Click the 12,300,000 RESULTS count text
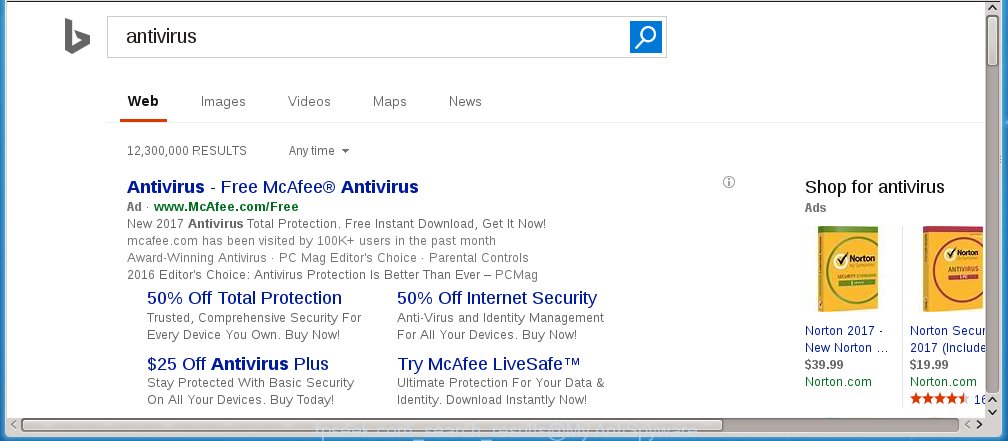1008x441 pixels. (187, 151)
